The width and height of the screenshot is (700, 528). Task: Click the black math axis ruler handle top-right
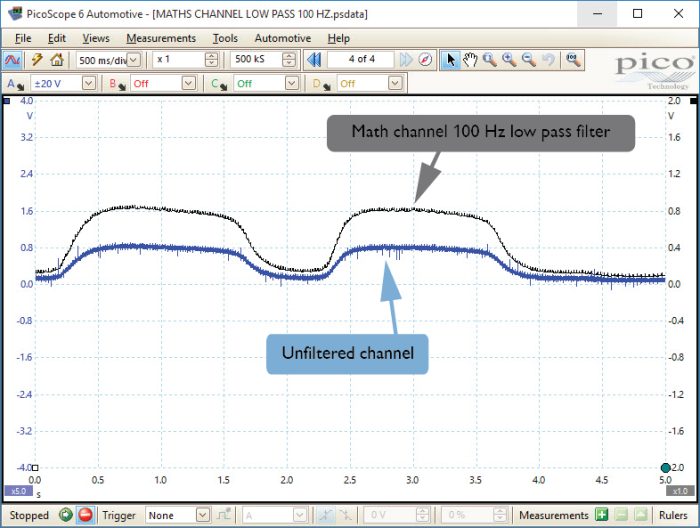693,101
